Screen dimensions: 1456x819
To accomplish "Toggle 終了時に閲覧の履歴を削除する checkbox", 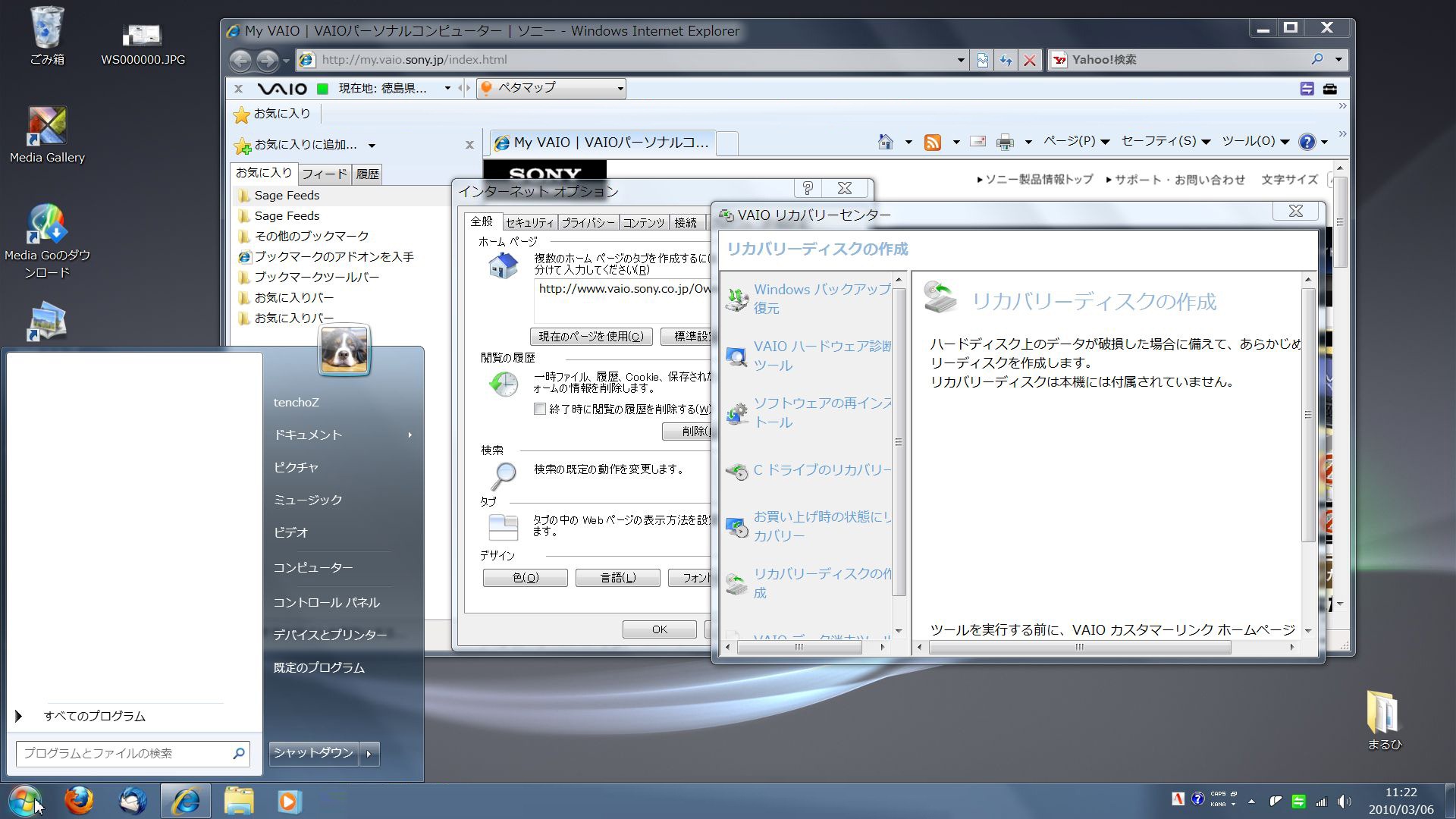I will point(540,409).
